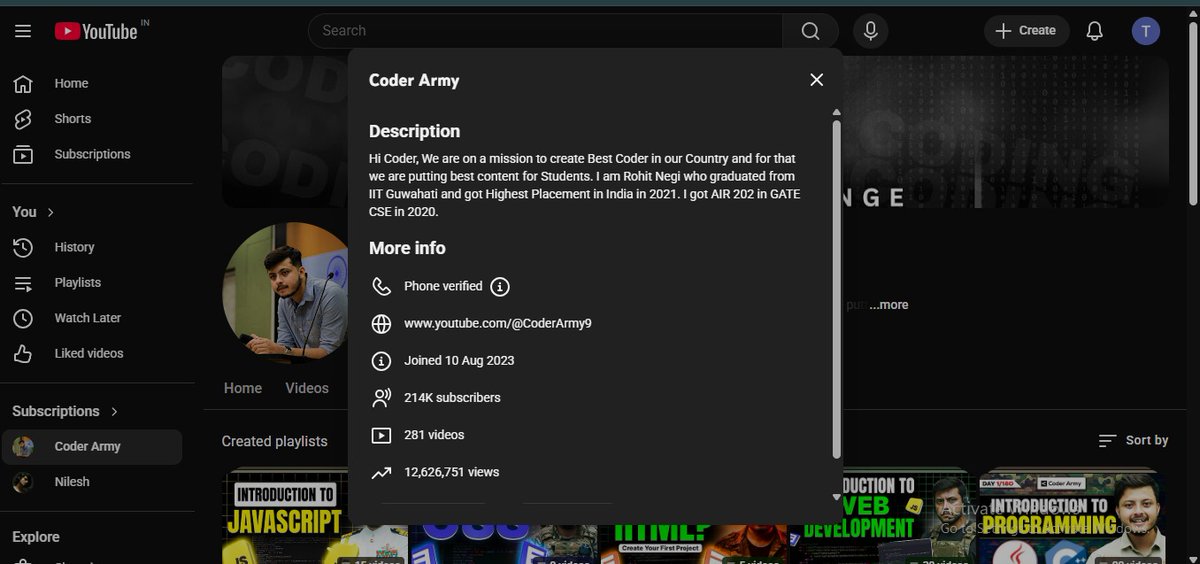The width and height of the screenshot is (1200, 564).
Task: Click the Nilesh sidebar avatar
Action: (x=23, y=482)
